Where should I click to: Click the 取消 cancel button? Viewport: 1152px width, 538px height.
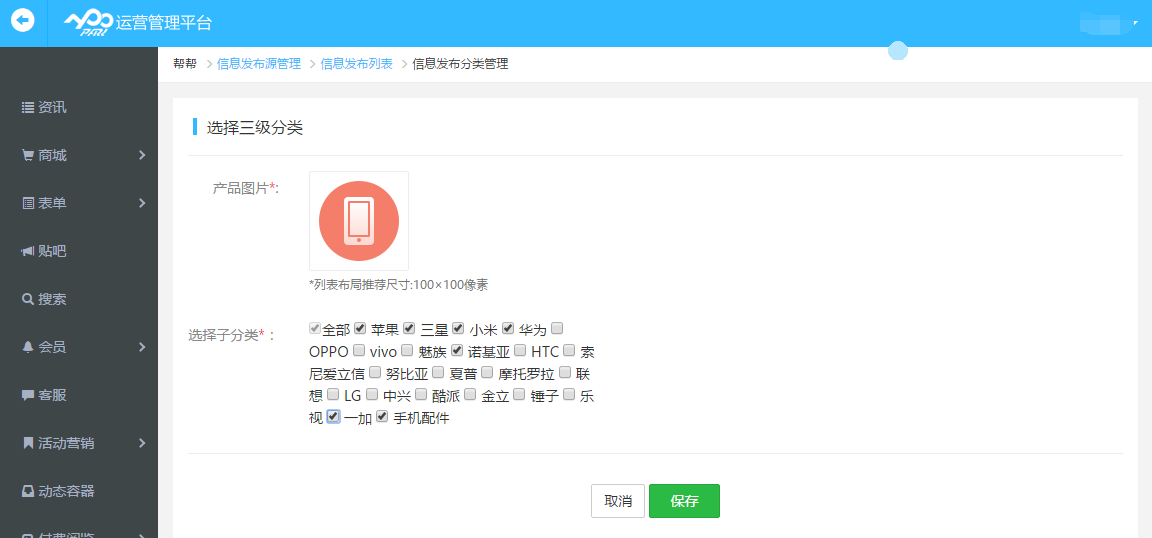click(x=618, y=501)
